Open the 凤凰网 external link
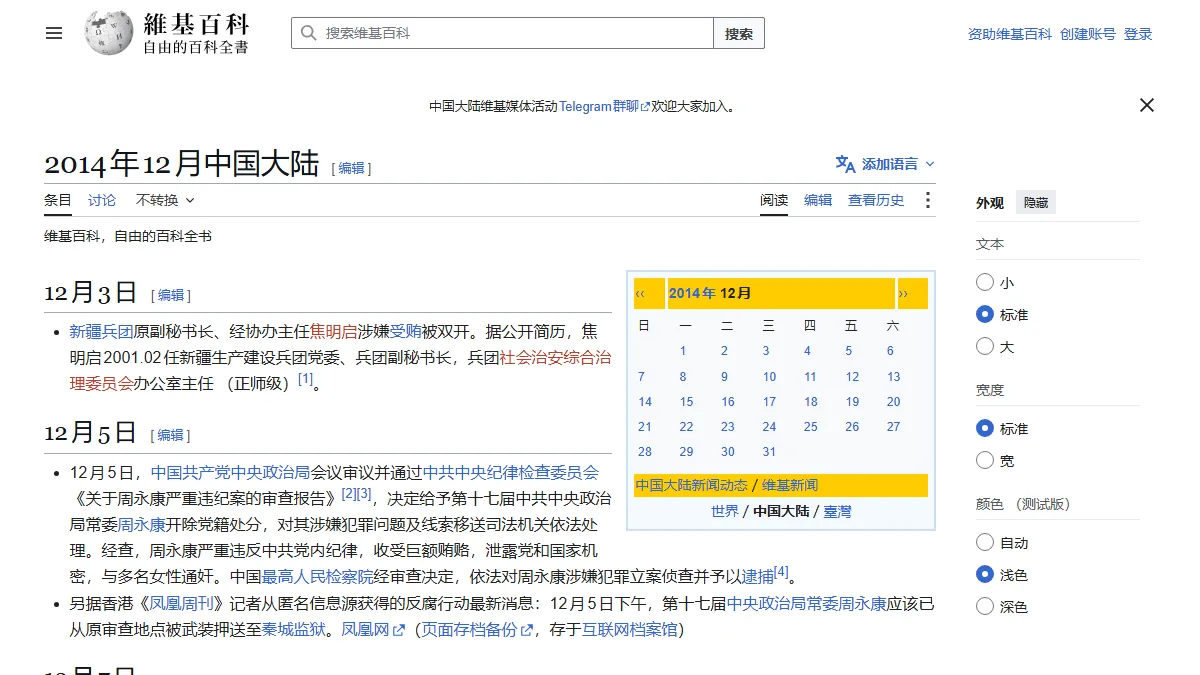The height and width of the screenshot is (675, 1200). 372,629
